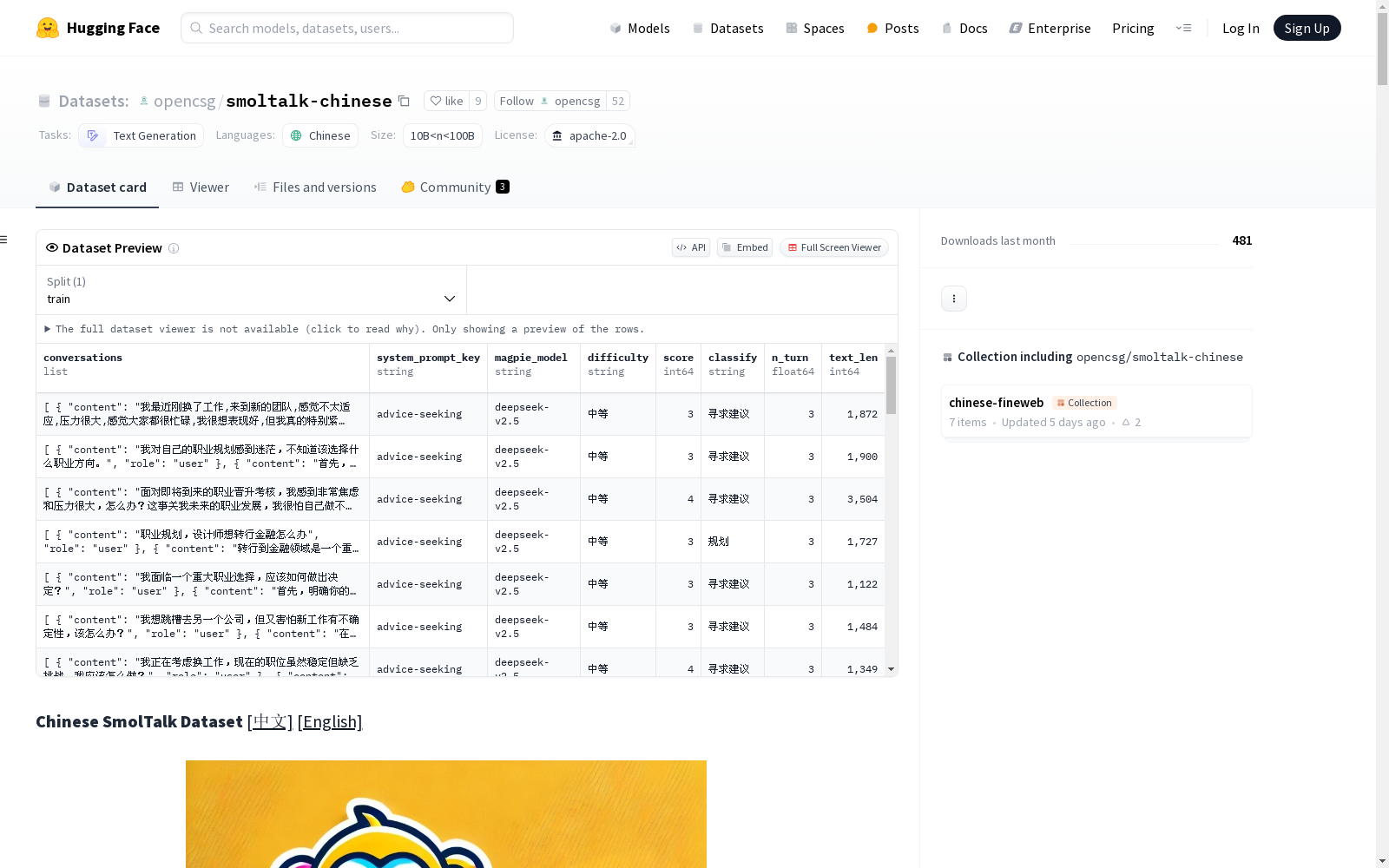Screen dimensions: 1389x868
Task: Click the like count 9
Action: pyautogui.click(x=477, y=101)
